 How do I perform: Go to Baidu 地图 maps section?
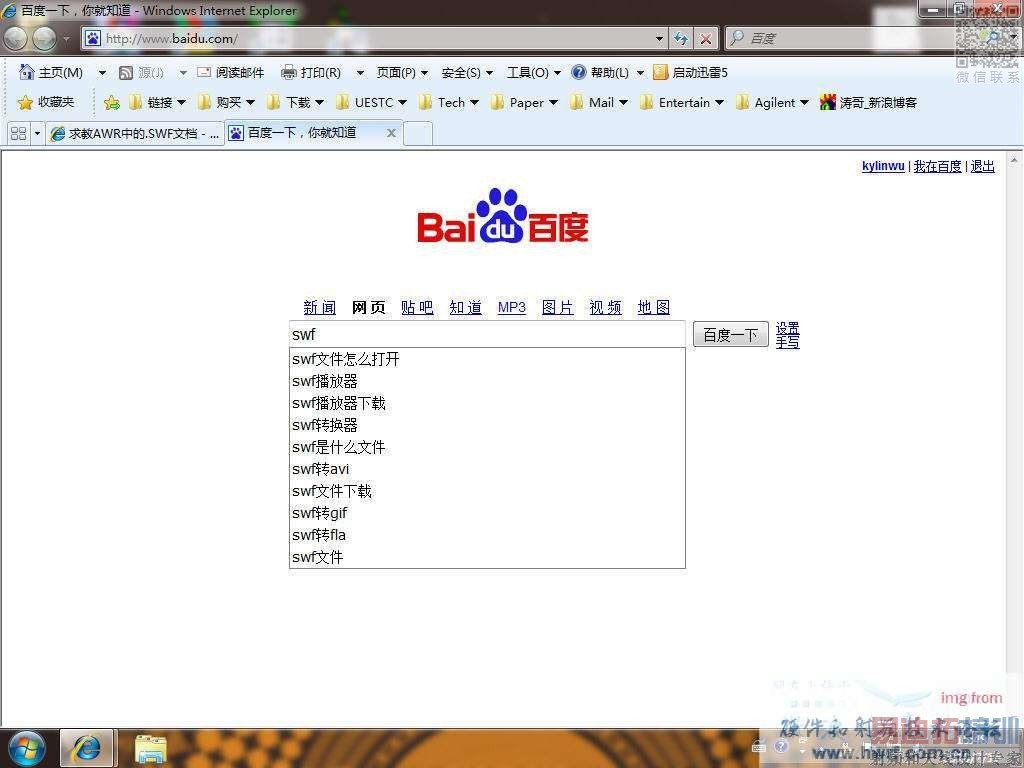(x=654, y=307)
